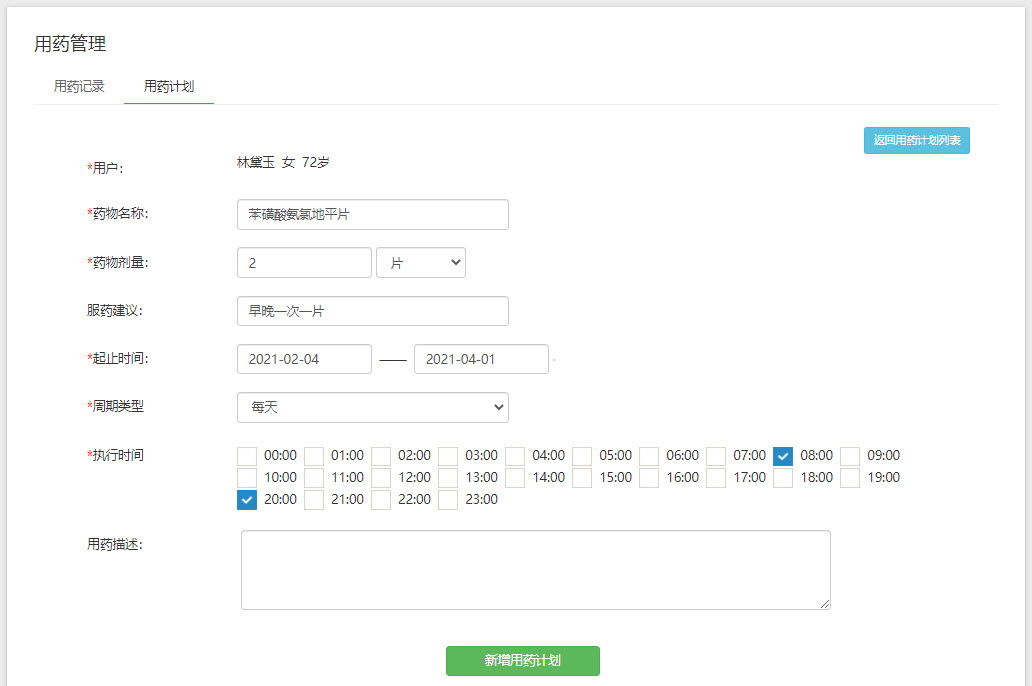Click the end date field 2021-04-01
The image size is (1032, 686).
click(481, 358)
